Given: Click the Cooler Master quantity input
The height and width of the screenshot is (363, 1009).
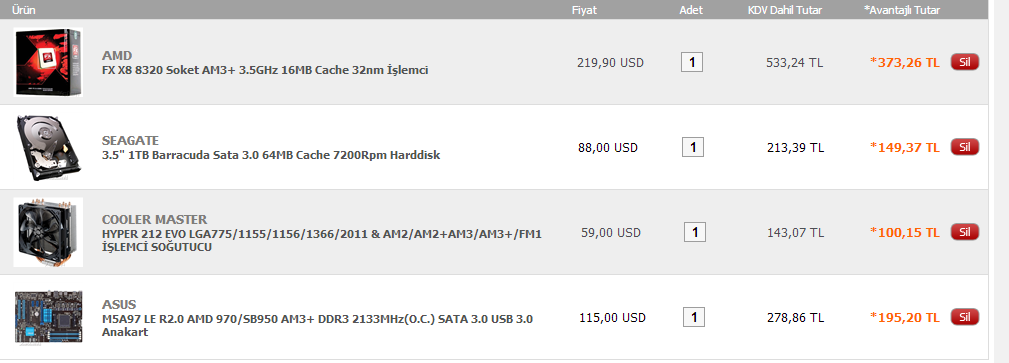Looking at the screenshot, I should pyautogui.click(x=694, y=232).
